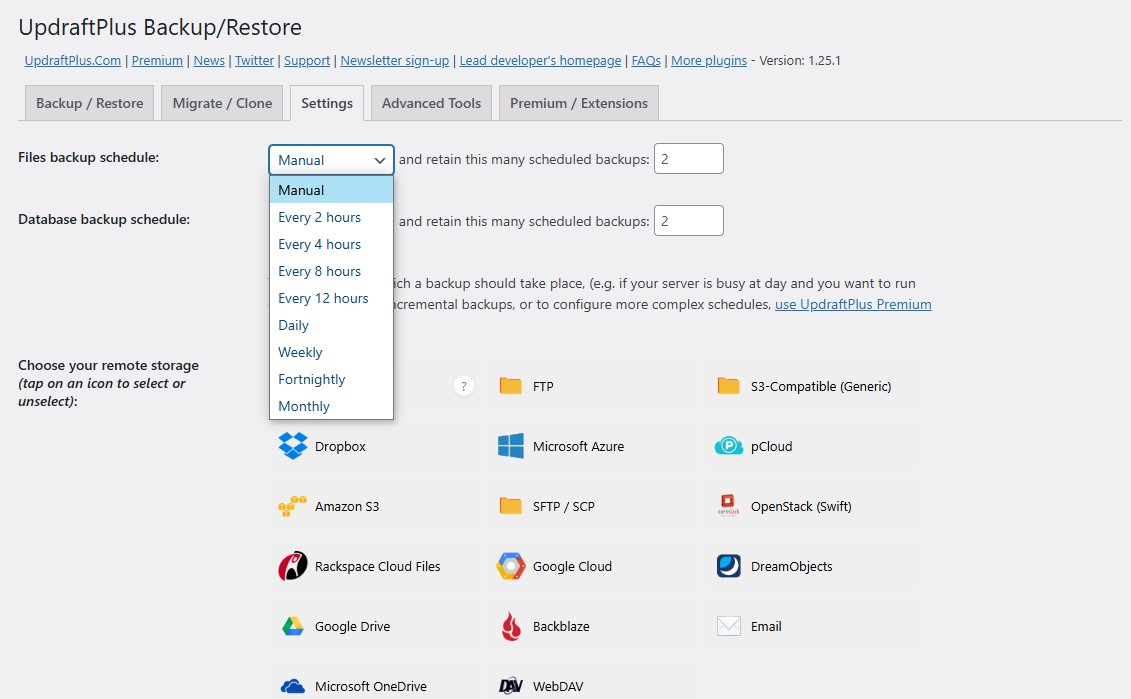The height and width of the screenshot is (699, 1131).
Task: Choose the Monthly schedule option
Action: point(331,406)
